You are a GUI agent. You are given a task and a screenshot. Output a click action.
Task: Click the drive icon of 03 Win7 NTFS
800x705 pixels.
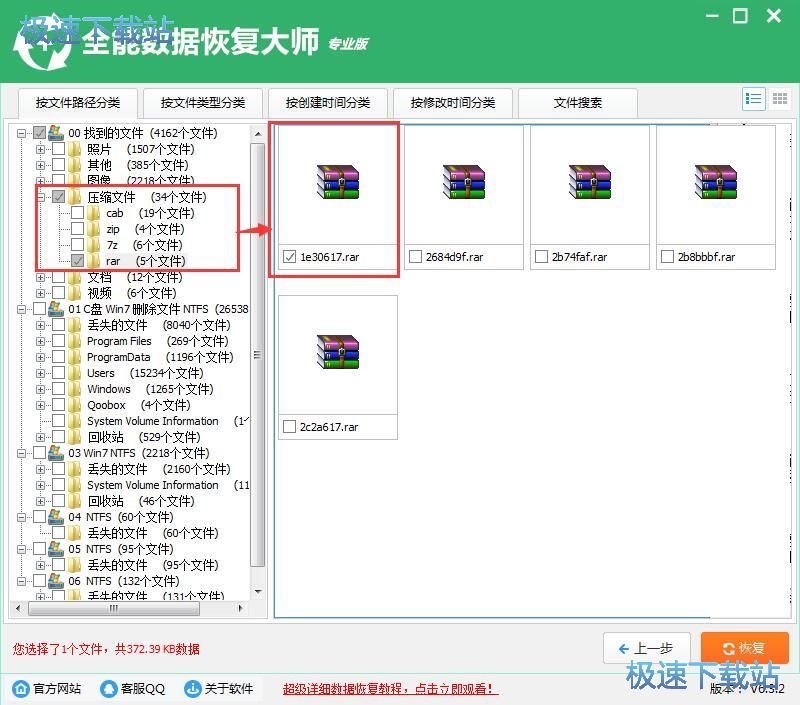56,452
